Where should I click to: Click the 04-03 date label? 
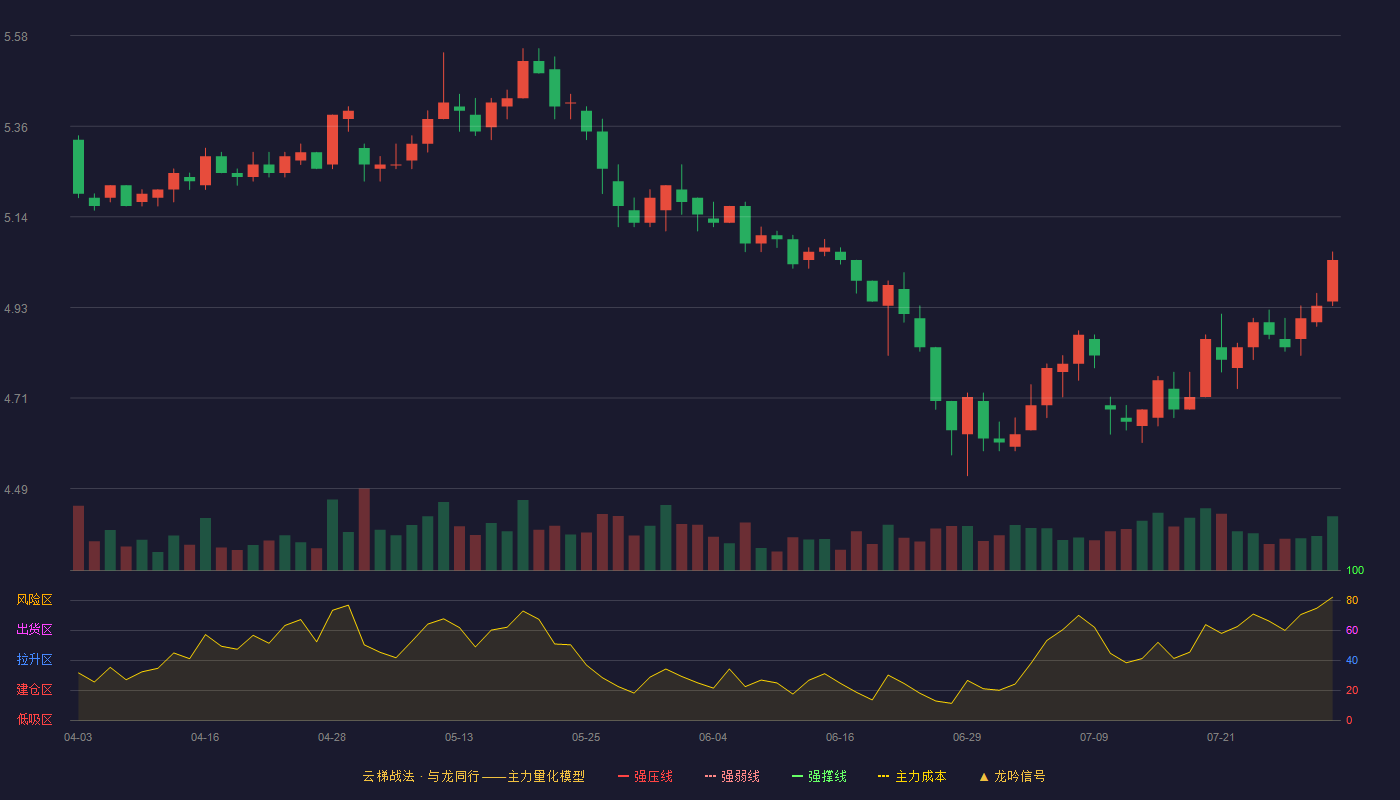click(78, 737)
